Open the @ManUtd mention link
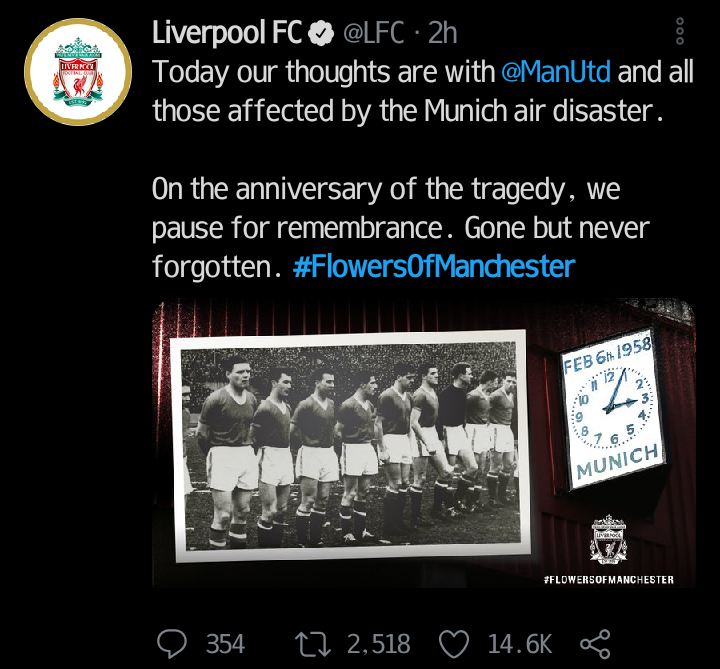This screenshot has width=720, height=669. coord(556,72)
